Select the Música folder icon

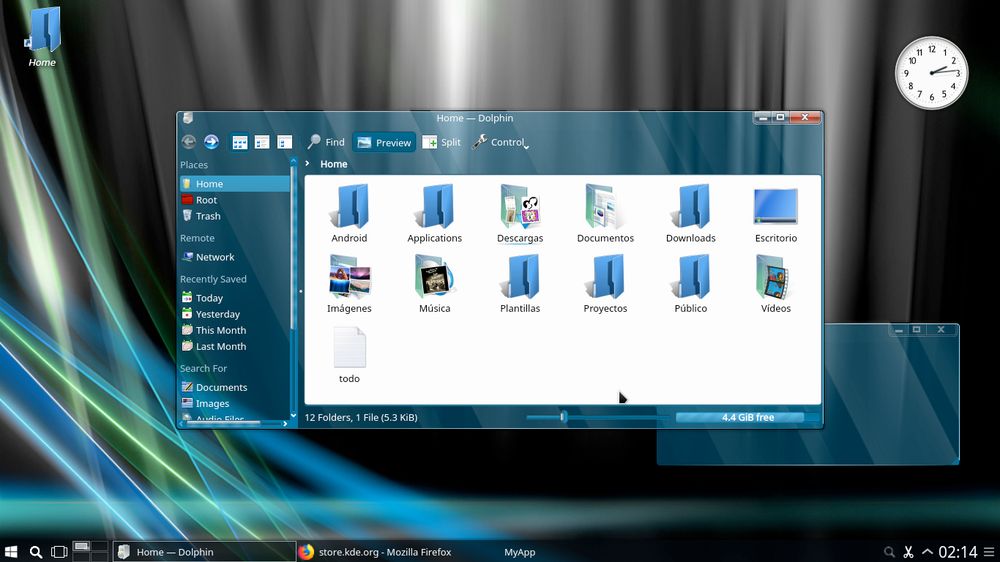(434, 277)
